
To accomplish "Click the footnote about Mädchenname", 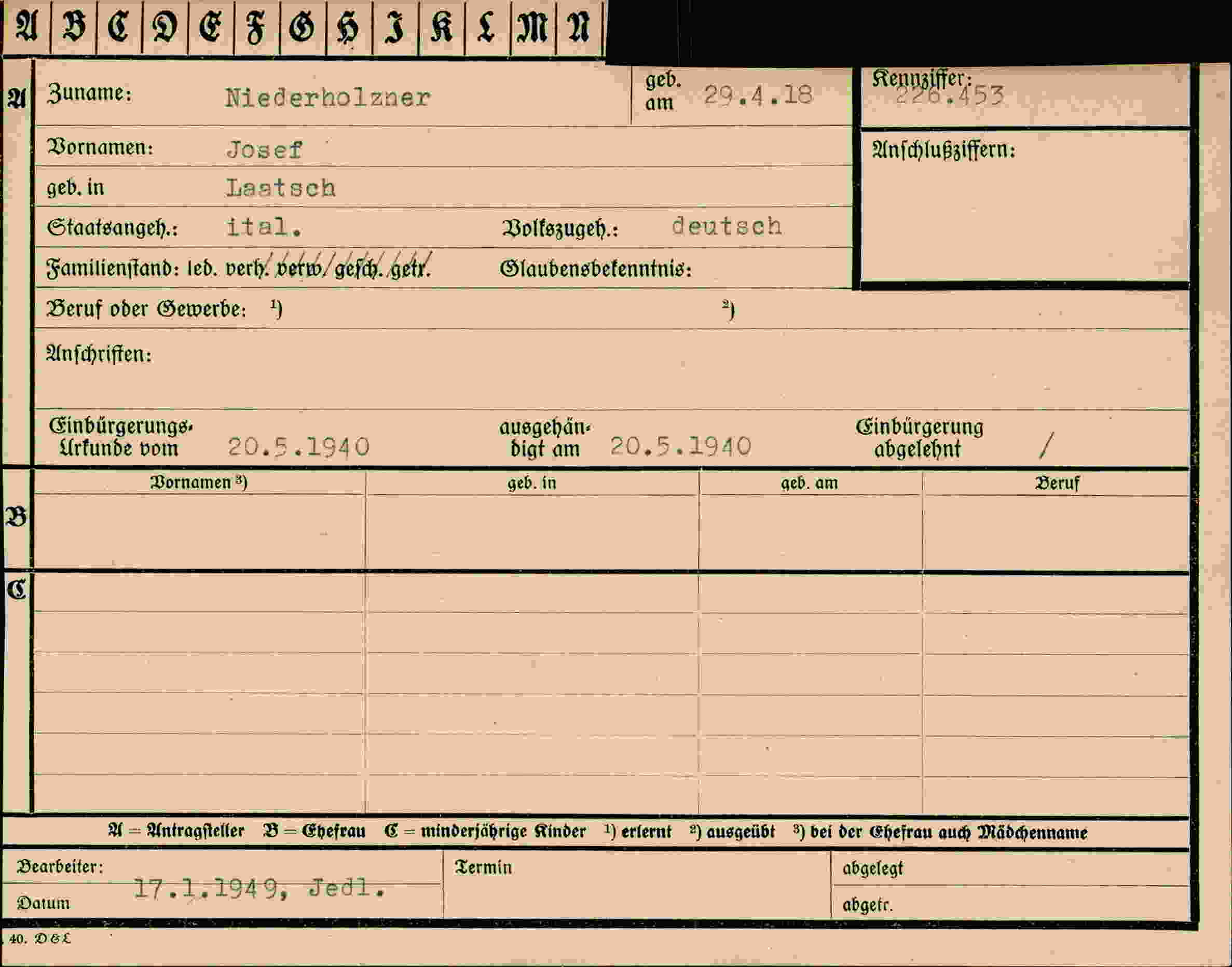I will coord(940,832).
